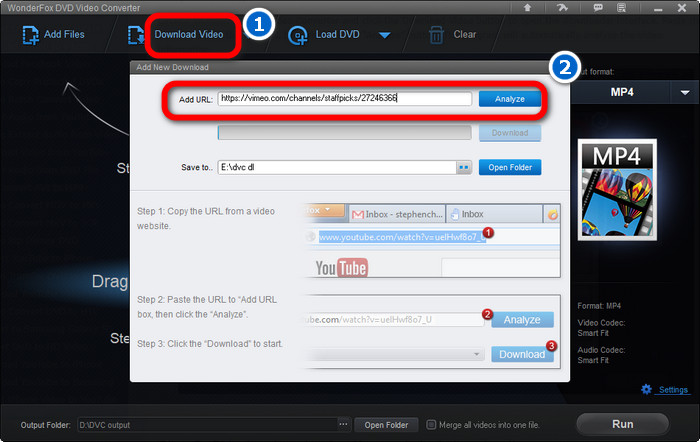The width and height of the screenshot is (700, 442).
Task: Click the Download Video arrow icon
Action: pos(136,35)
